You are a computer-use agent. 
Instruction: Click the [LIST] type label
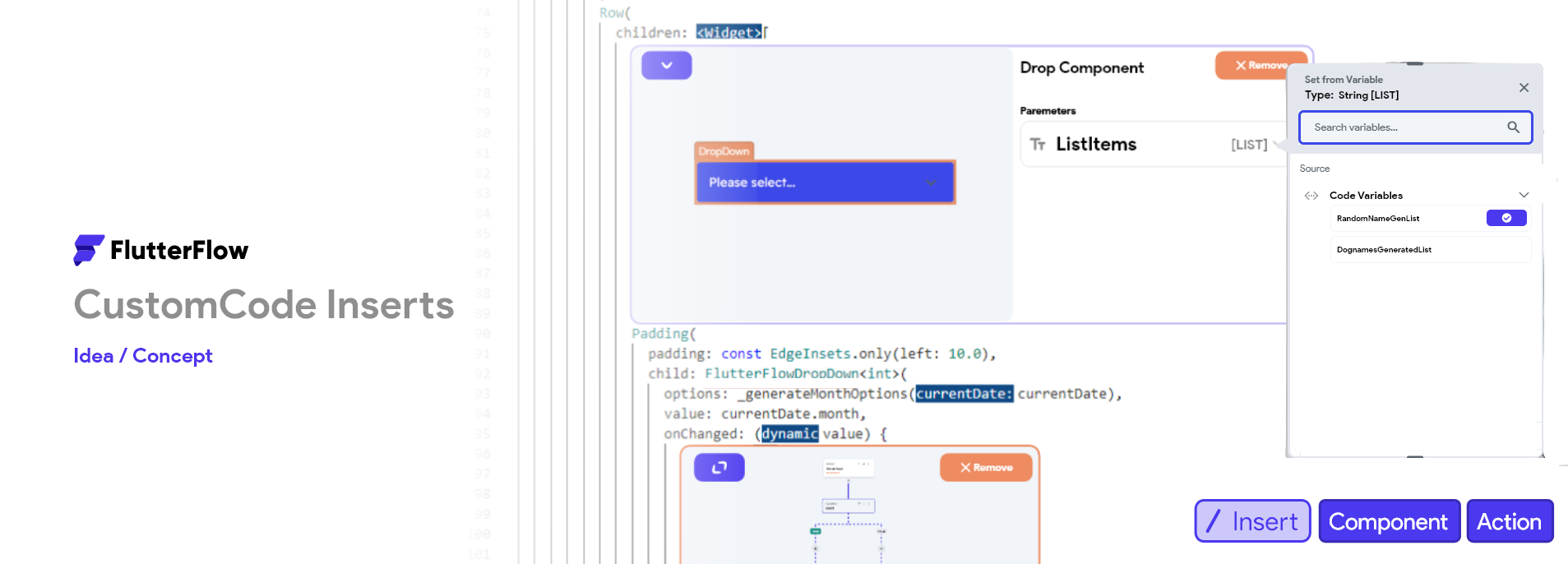pyautogui.click(x=1249, y=145)
